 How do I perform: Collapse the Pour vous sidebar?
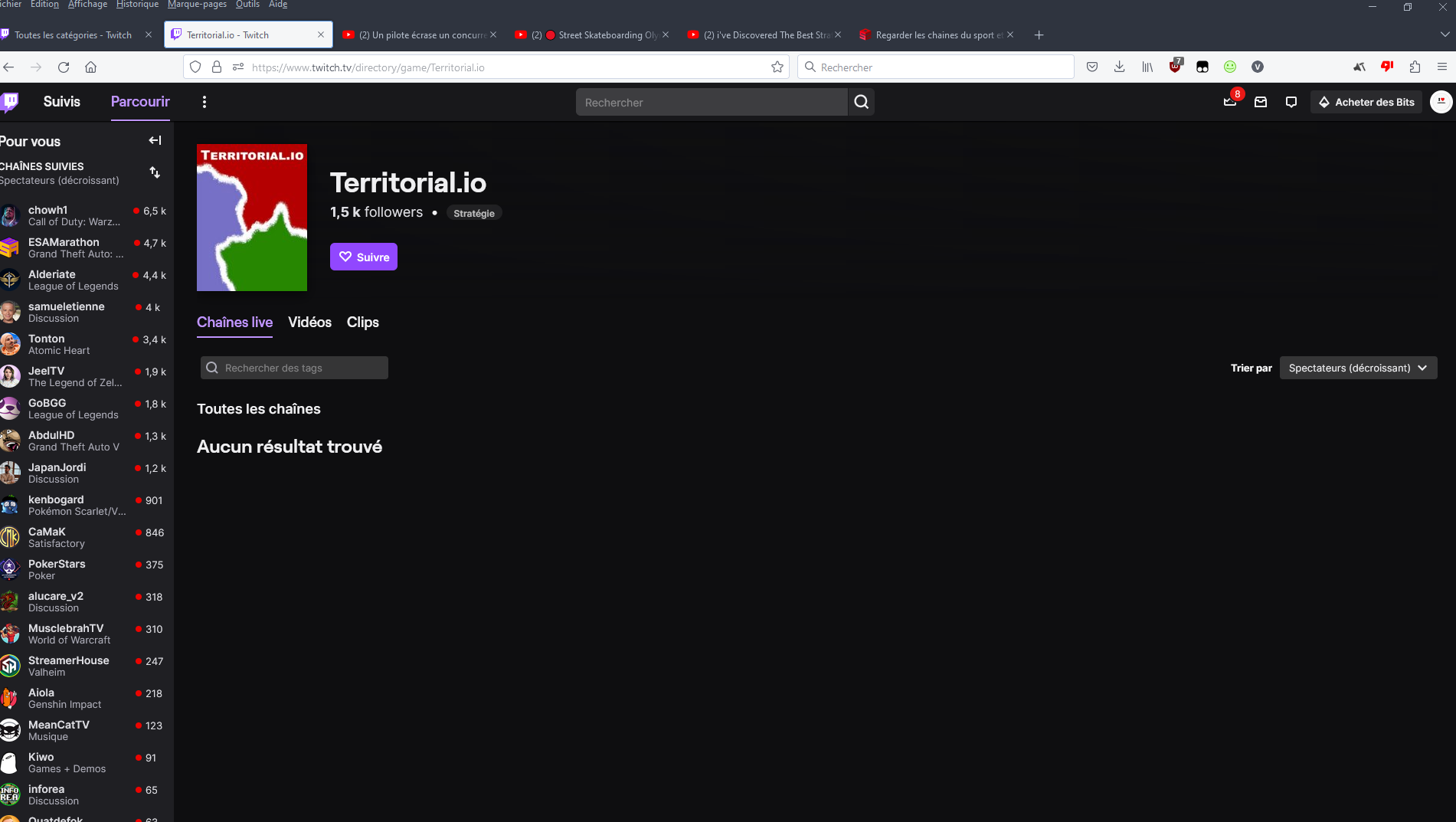point(155,140)
